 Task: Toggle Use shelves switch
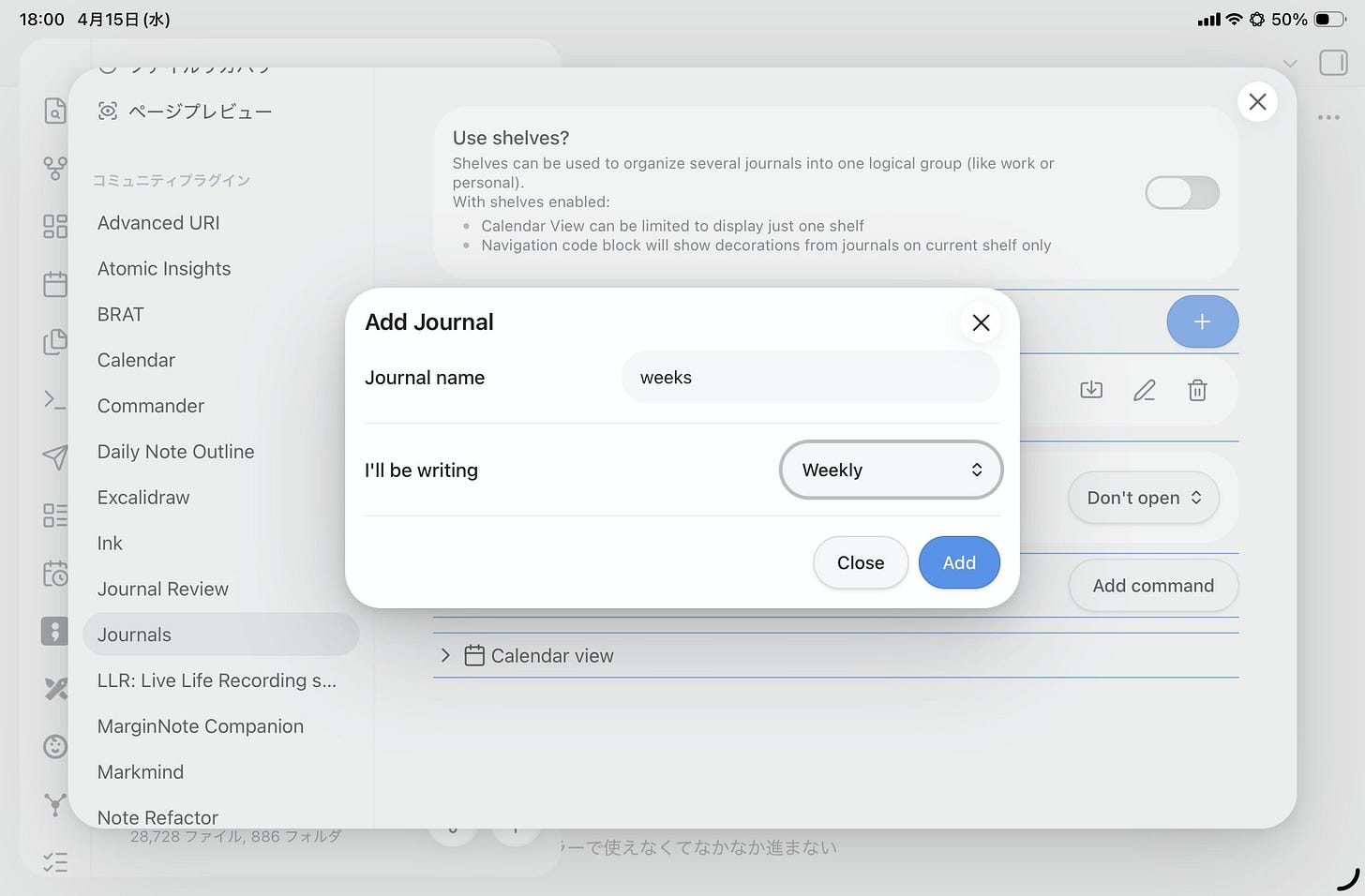[x=1182, y=193]
